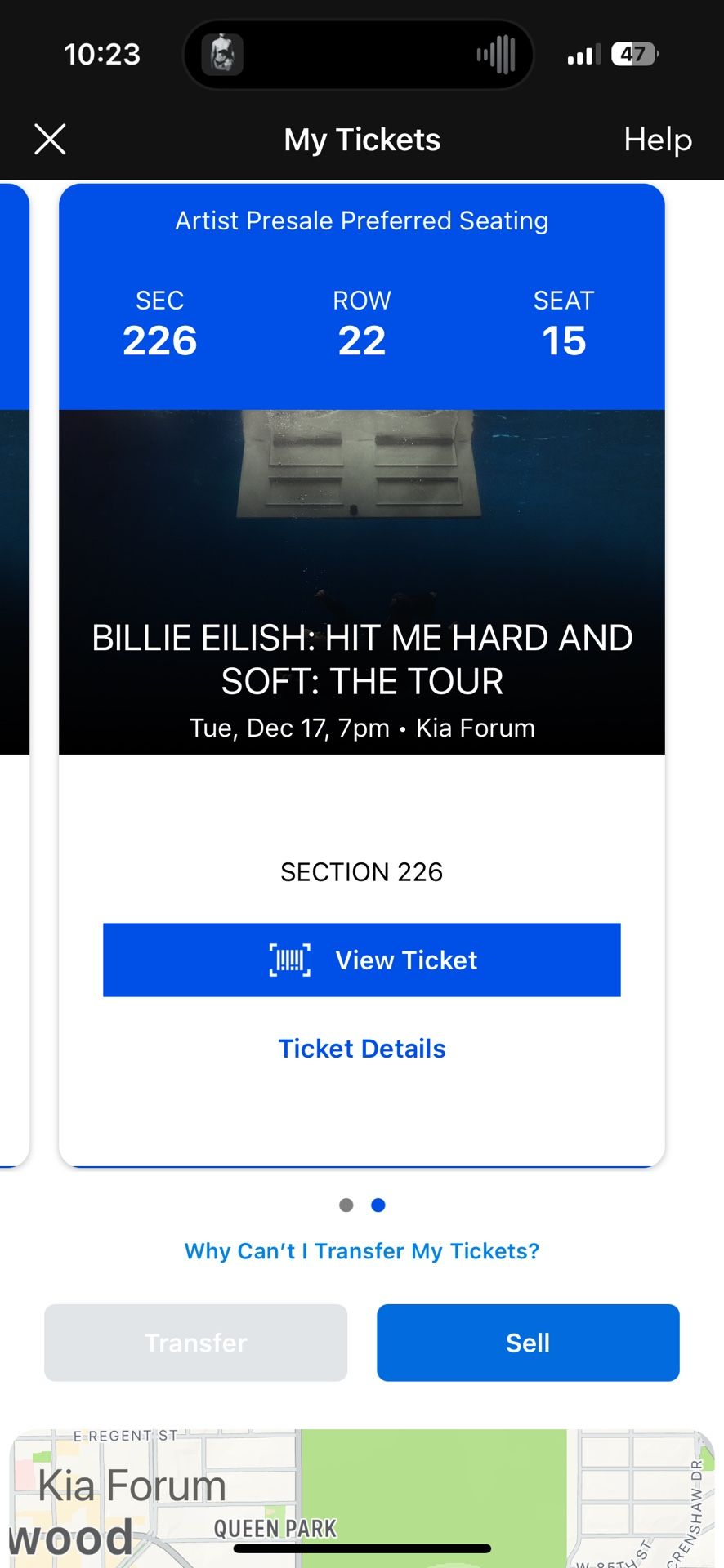This screenshot has width=724, height=1568.
Task: Close My Tickets using the X icon
Action: pyautogui.click(x=50, y=139)
